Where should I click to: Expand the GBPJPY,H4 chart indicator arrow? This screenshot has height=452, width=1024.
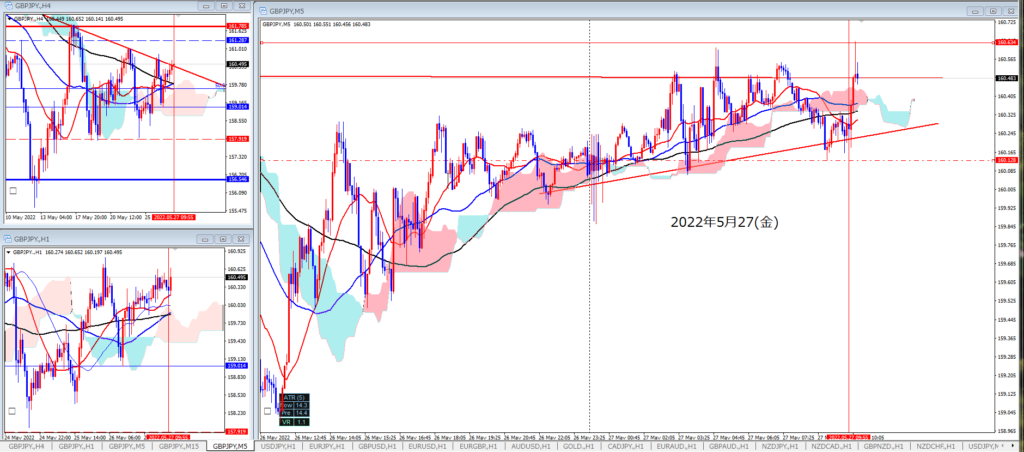[x=9, y=18]
